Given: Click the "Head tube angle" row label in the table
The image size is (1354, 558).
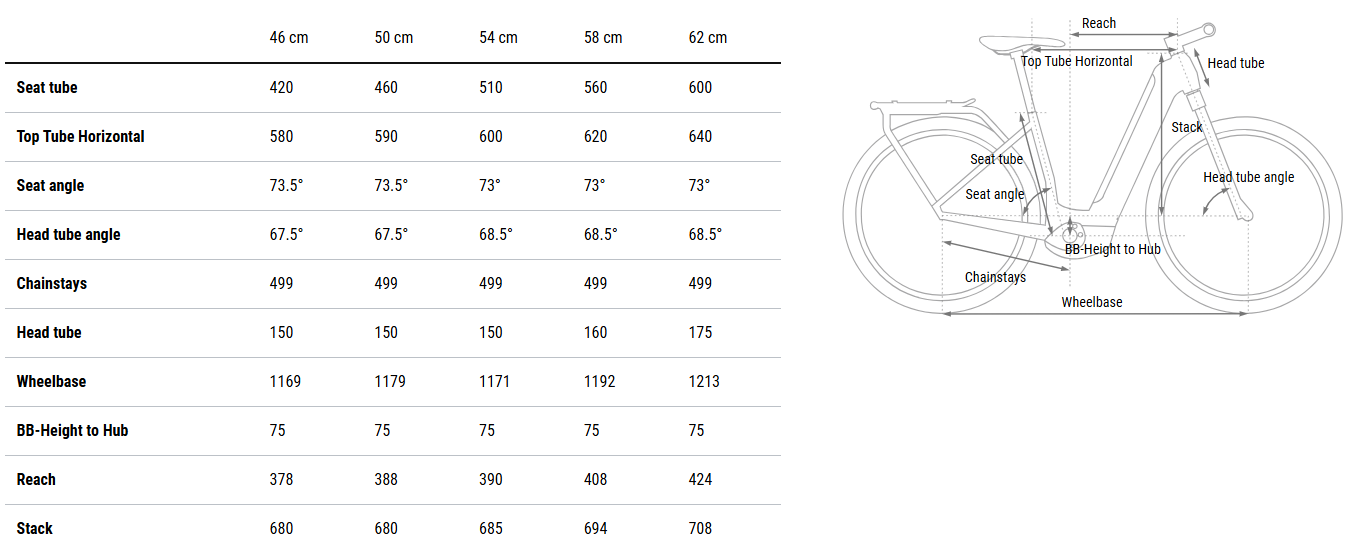Looking at the screenshot, I should [69, 234].
